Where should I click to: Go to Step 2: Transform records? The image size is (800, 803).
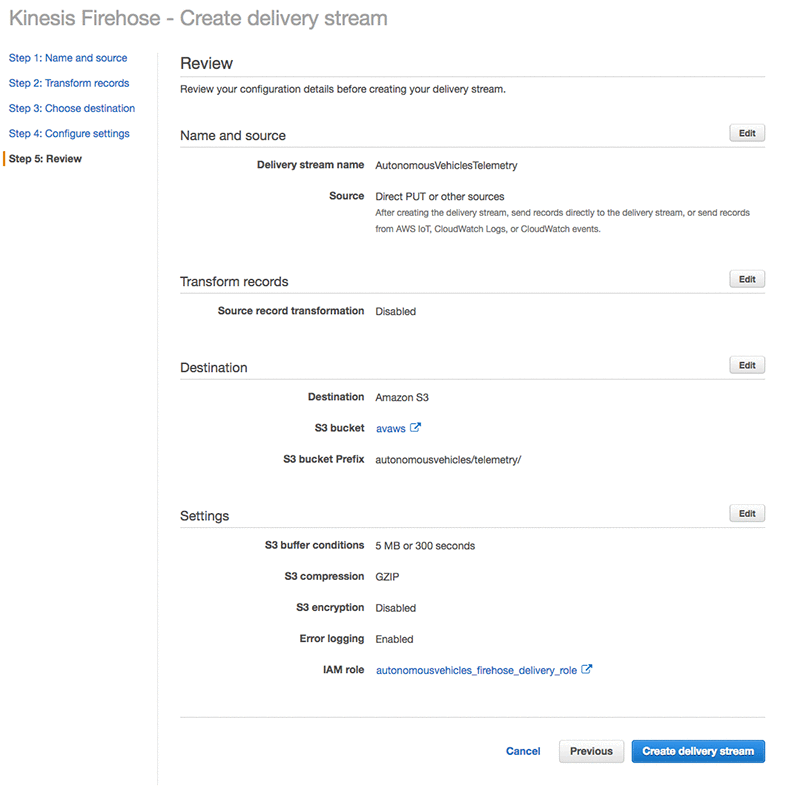point(69,83)
